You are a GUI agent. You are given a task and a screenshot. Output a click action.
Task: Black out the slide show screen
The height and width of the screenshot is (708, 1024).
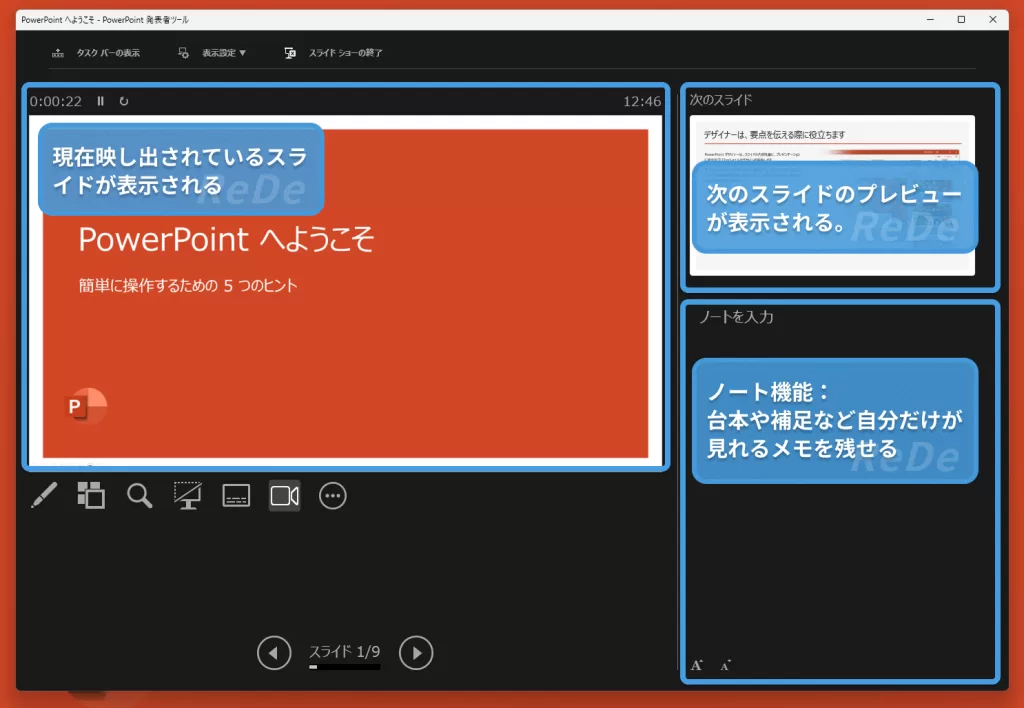(188, 495)
